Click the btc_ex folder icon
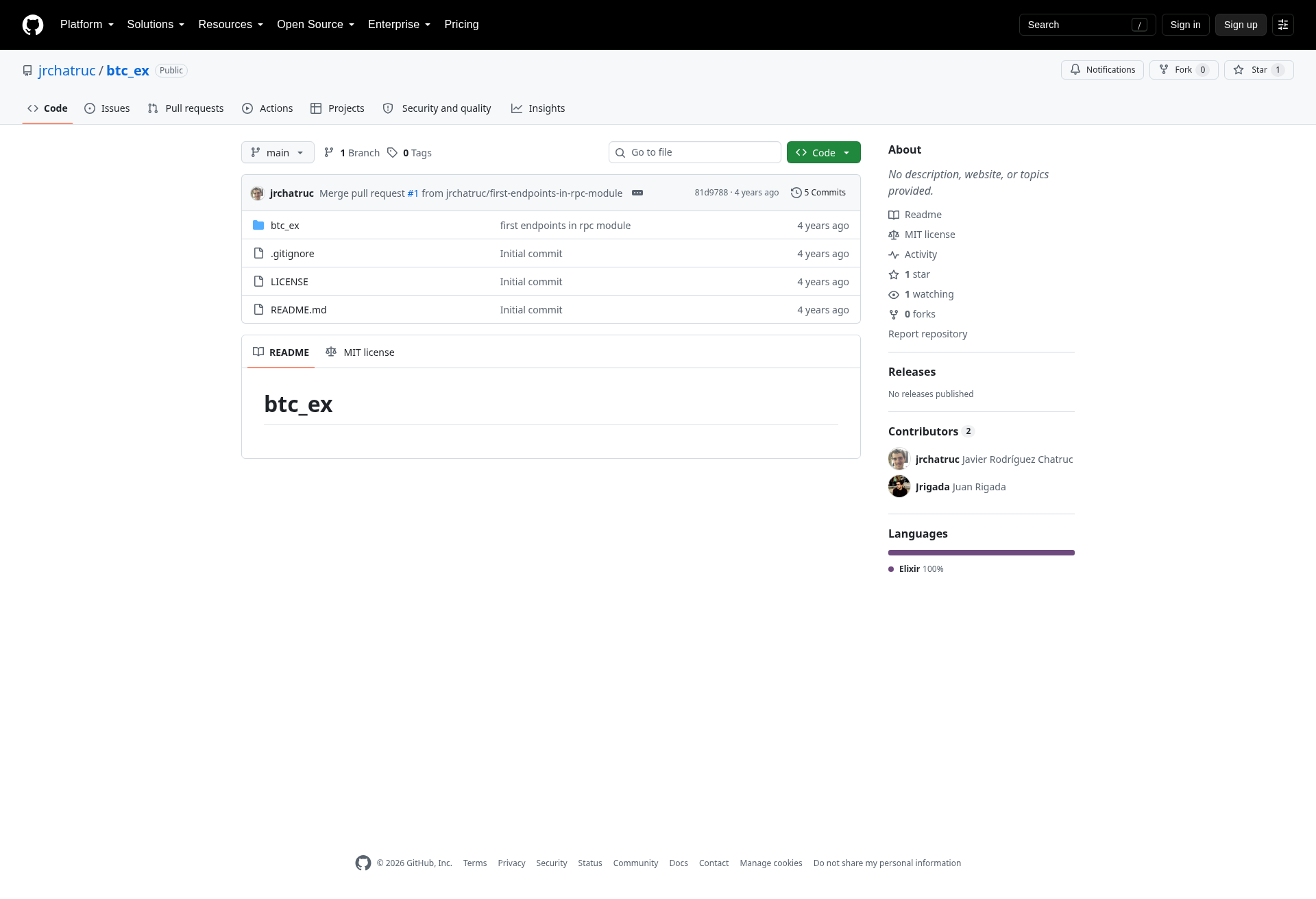 click(x=258, y=225)
